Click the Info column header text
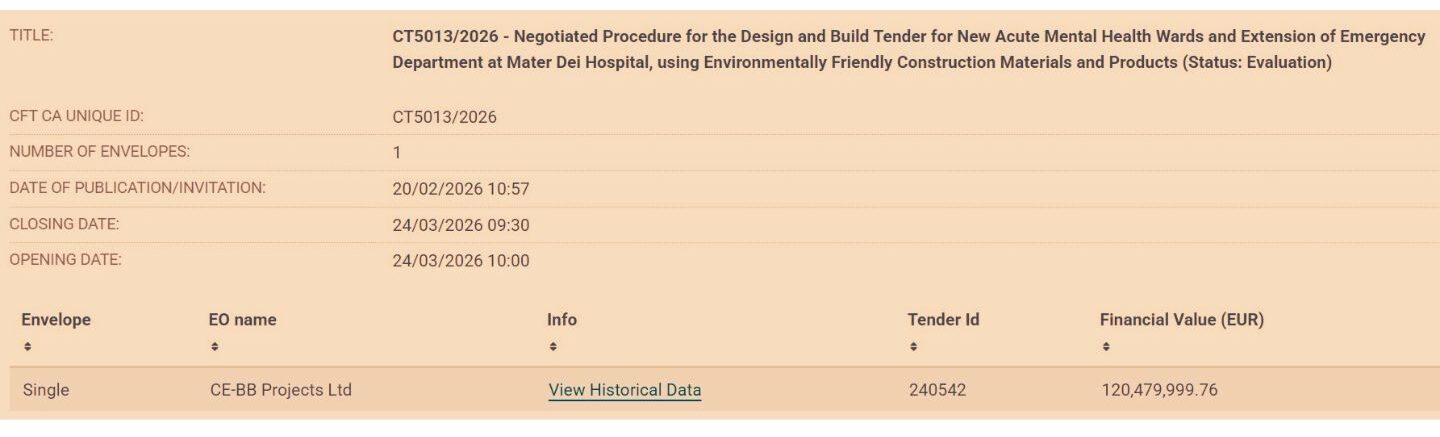Image resolution: width=1440 pixels, height=437 pixels. tap(562, 320)
